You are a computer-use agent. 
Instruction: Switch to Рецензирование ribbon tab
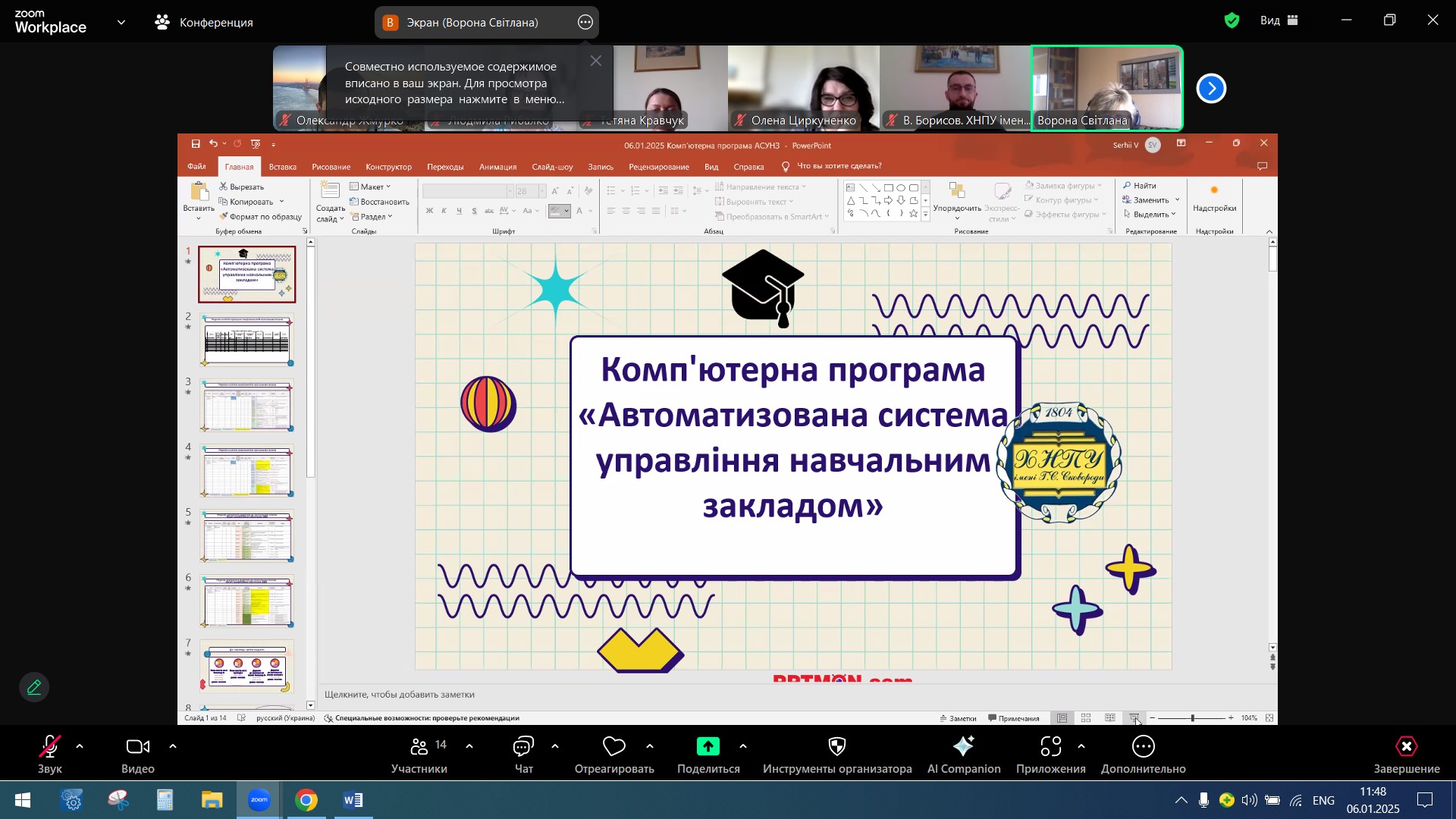[x=658, y=167]
